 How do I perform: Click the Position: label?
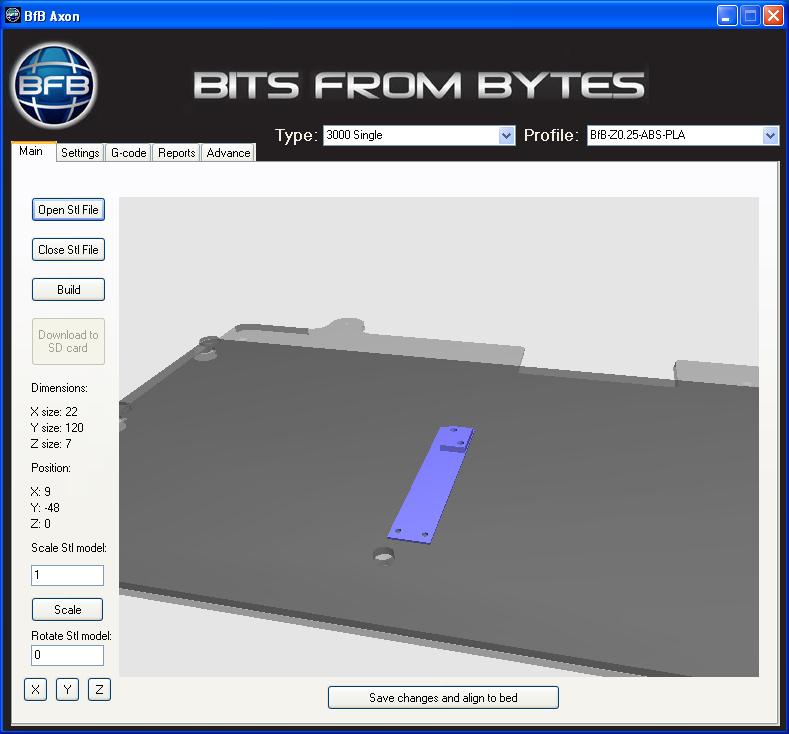[51, 468]
